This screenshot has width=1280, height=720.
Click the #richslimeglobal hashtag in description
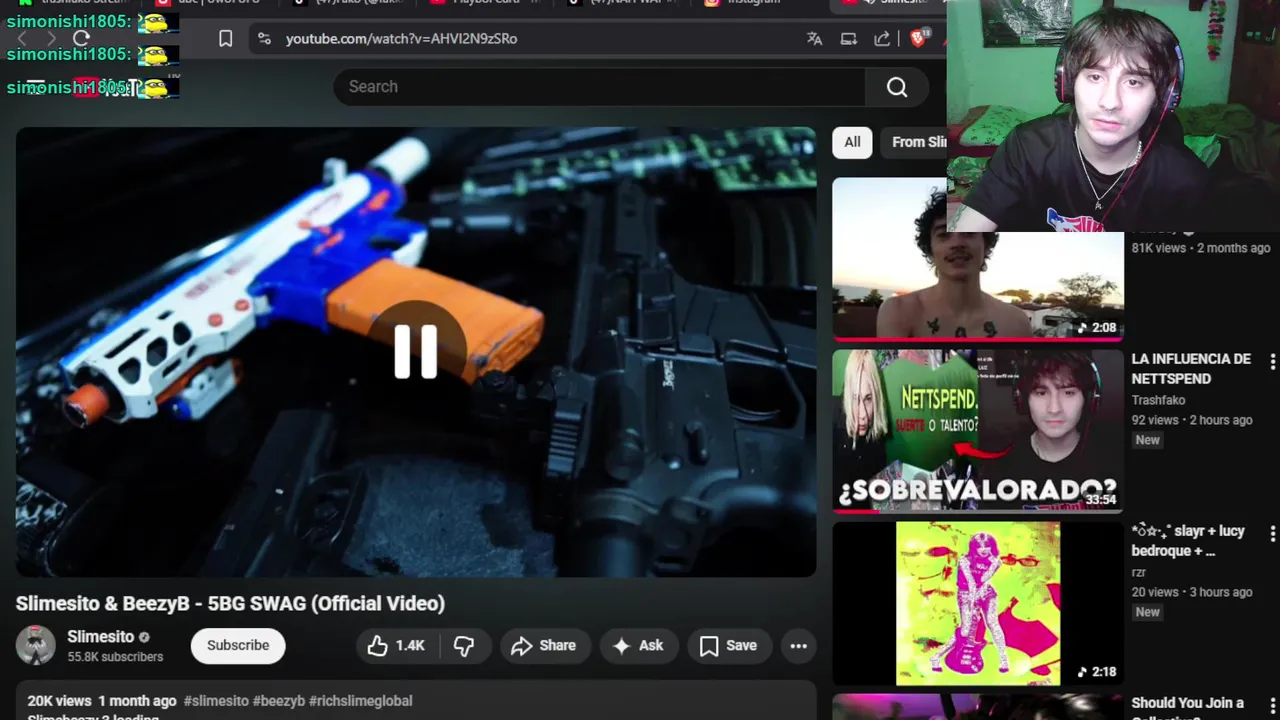pyautogui.click(x=361, y=701)
